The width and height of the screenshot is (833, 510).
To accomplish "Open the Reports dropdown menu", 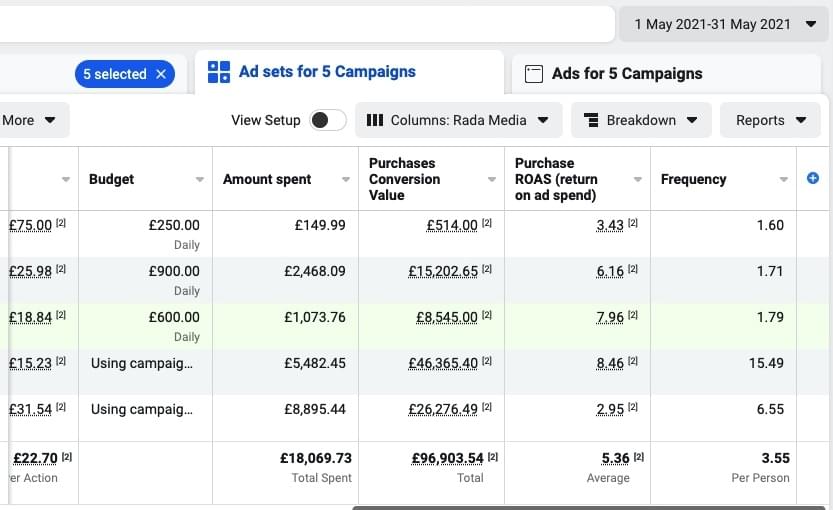I will pos(770,120).
